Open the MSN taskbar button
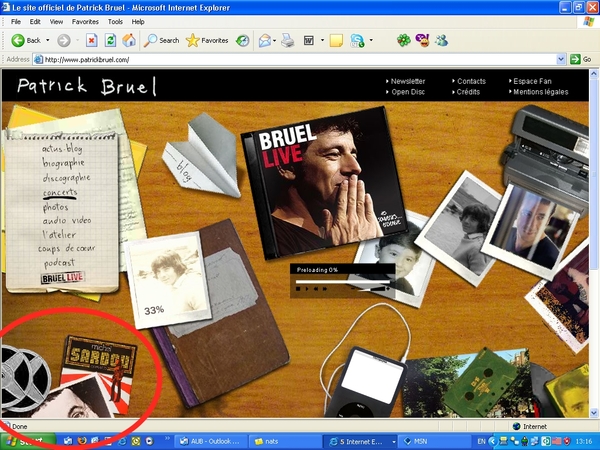This screenshot has width=600, height=450. tap(434, 442)
